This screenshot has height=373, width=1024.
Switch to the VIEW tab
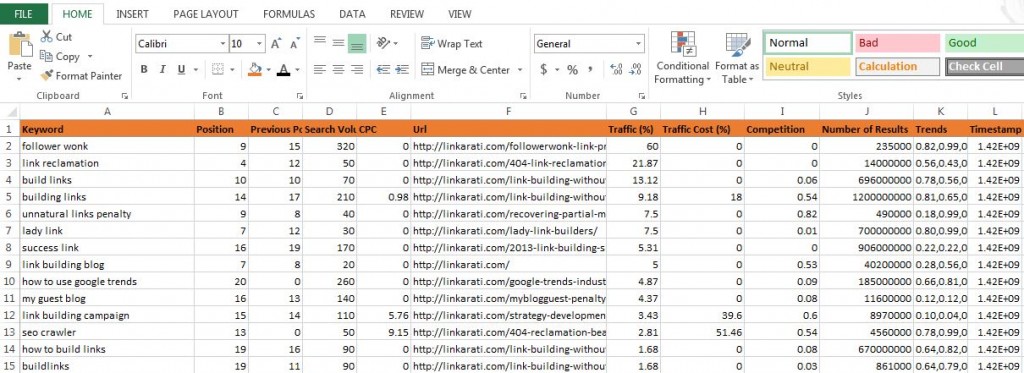point(460,14)
